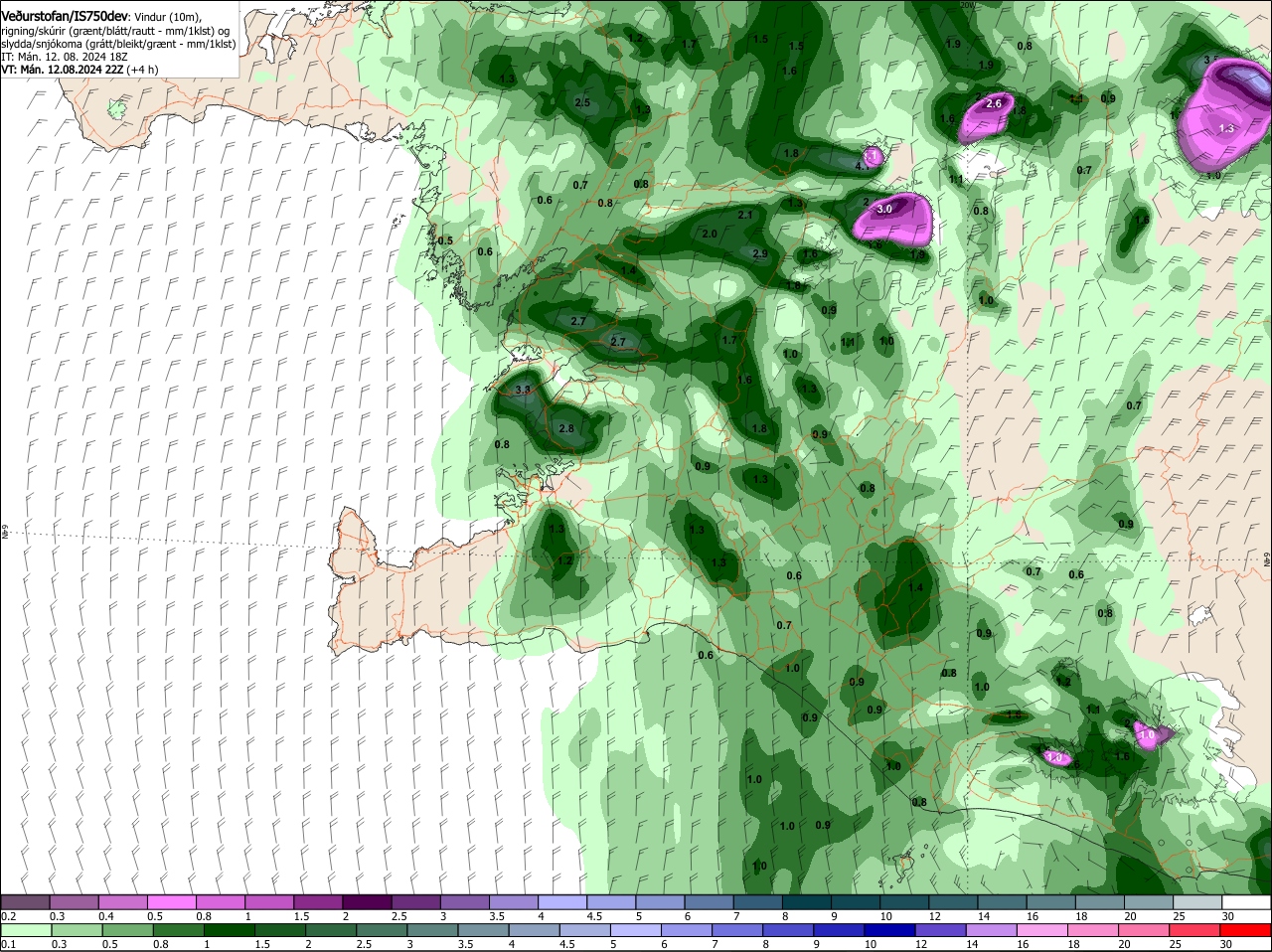
Task: Select the lower rain-scale swatch labeled 3.5
Action: pos(483,930)
